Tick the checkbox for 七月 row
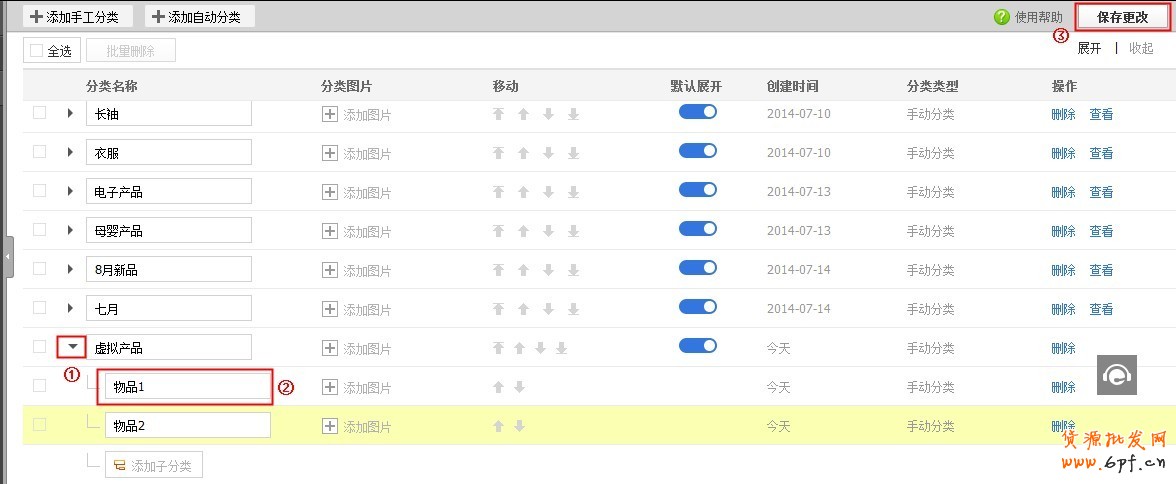 point(39,307)
